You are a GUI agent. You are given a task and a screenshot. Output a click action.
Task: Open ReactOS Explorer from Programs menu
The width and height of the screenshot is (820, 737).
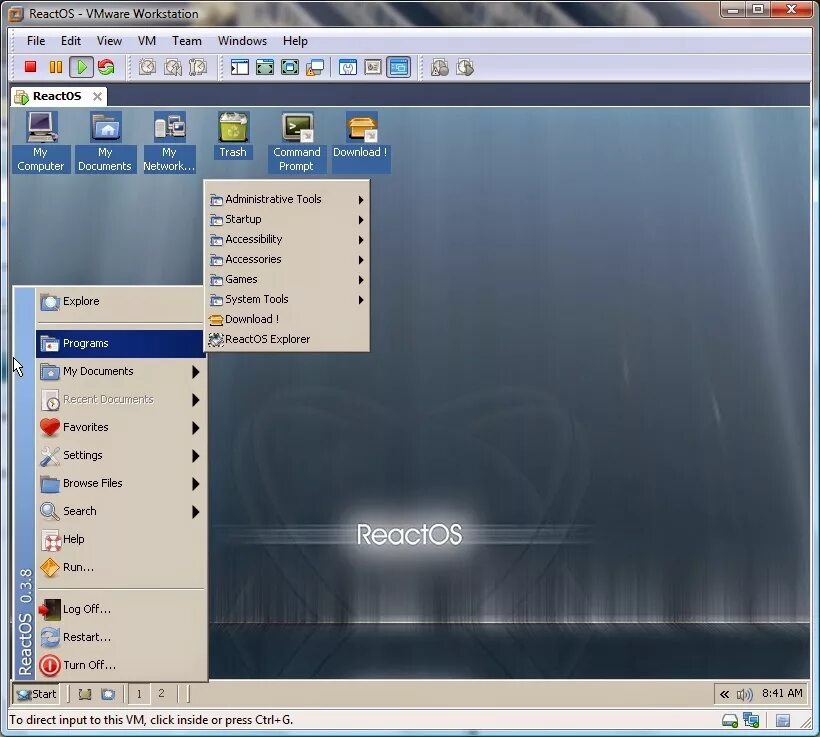tap(287, 339)
